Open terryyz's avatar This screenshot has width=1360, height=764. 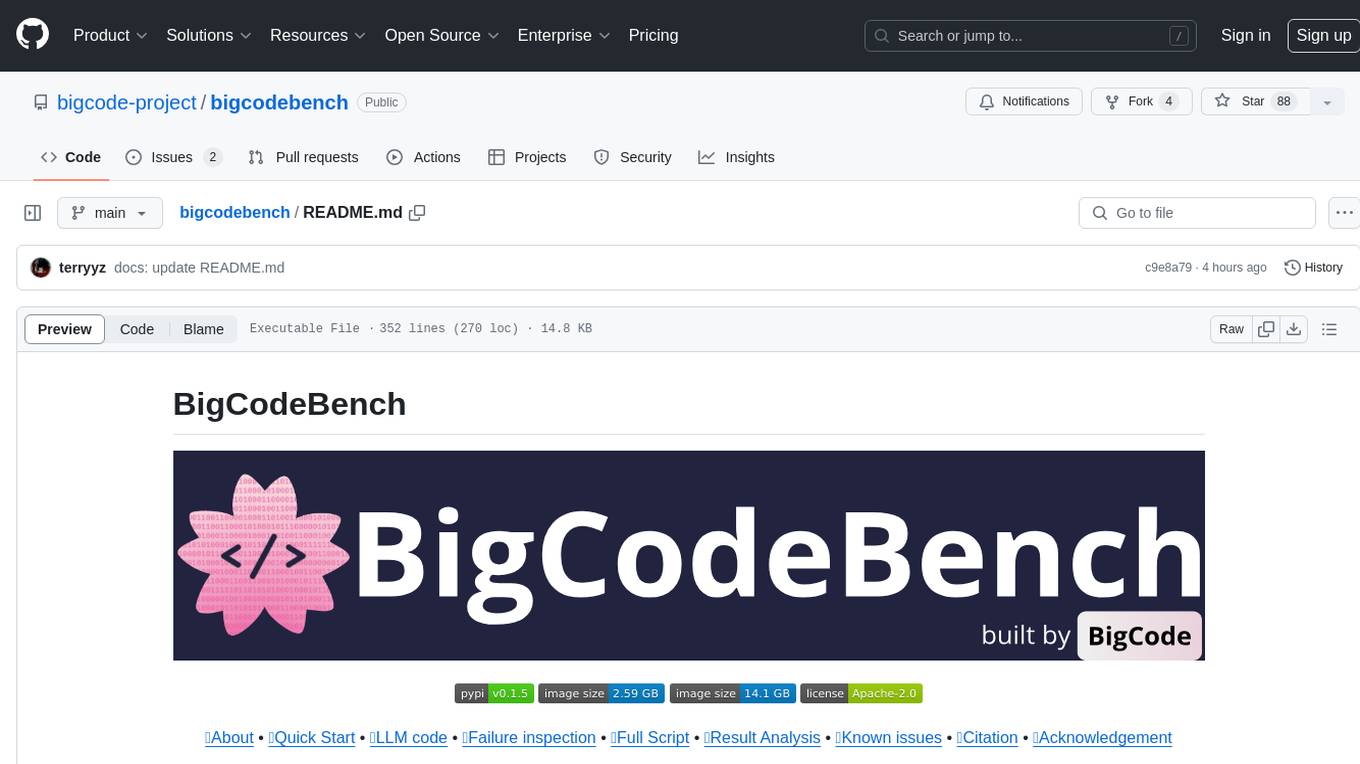41,268
